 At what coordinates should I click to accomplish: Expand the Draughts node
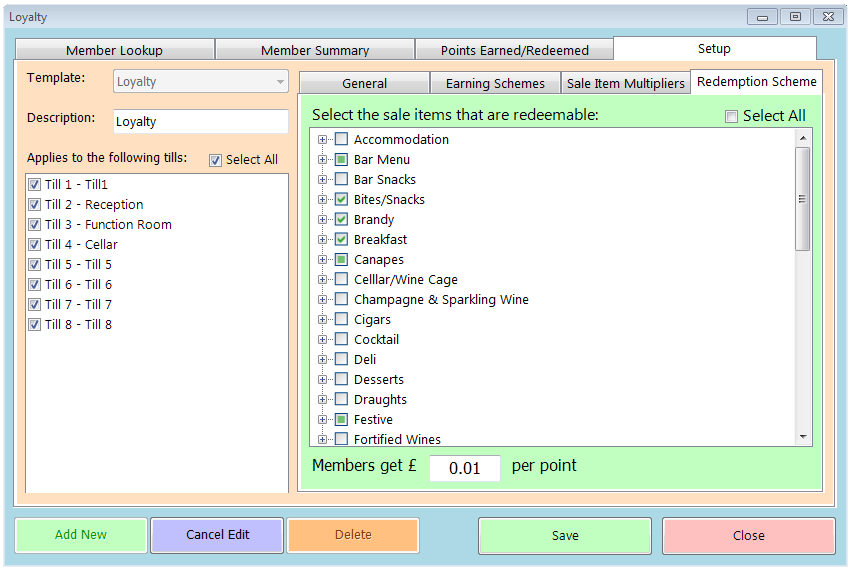[323, 400]
